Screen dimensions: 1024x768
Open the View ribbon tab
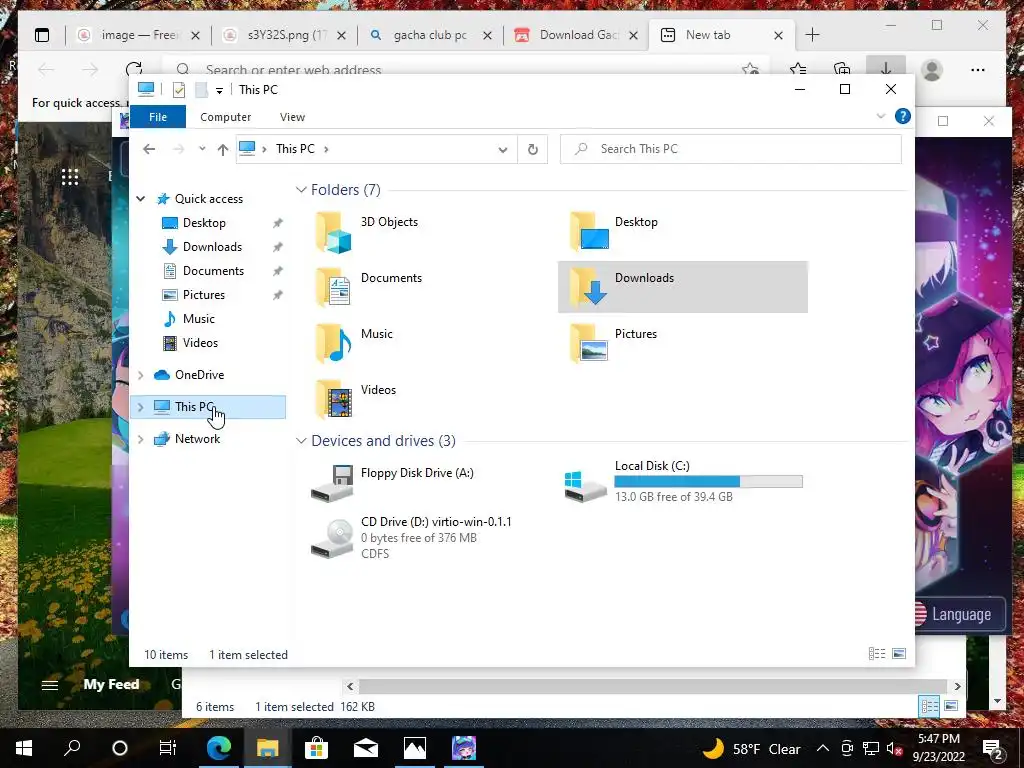click(x=292, y=117)
